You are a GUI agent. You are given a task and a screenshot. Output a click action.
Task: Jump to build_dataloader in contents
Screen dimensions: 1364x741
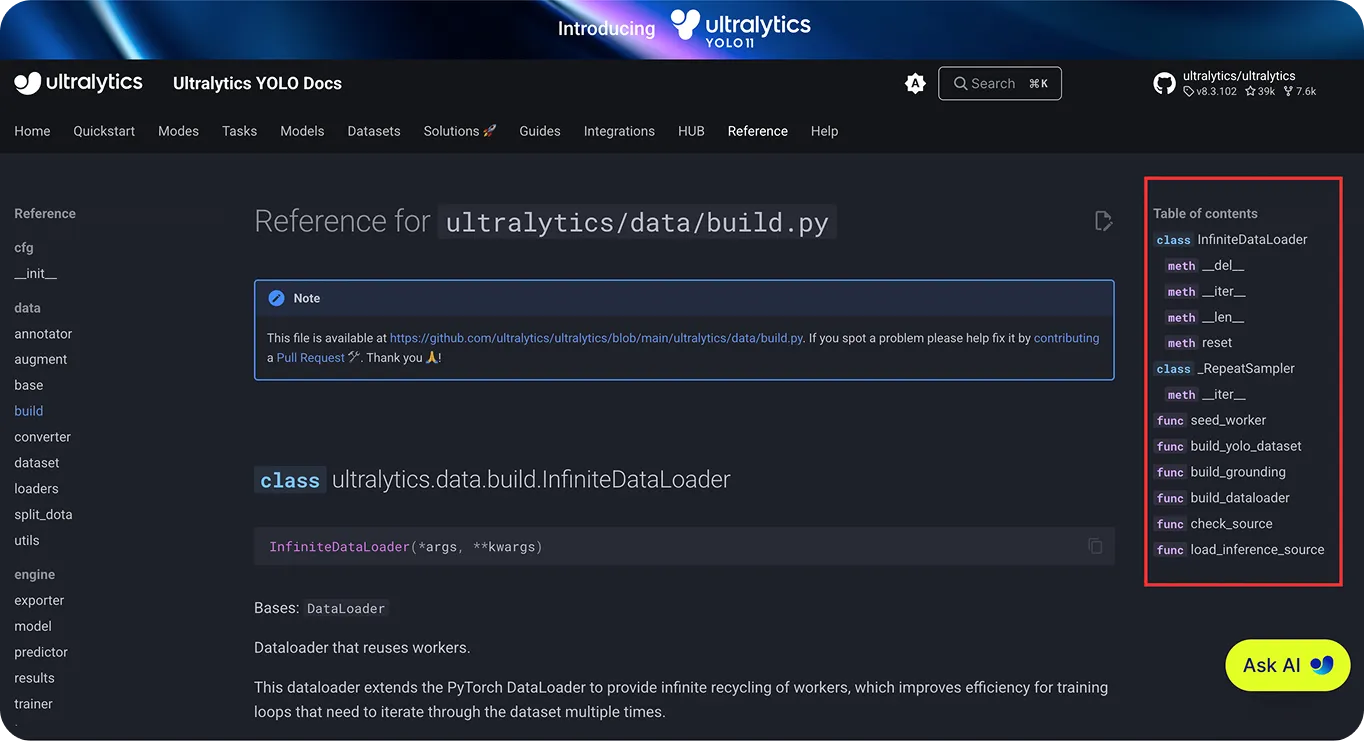[x=1222, y=498]
